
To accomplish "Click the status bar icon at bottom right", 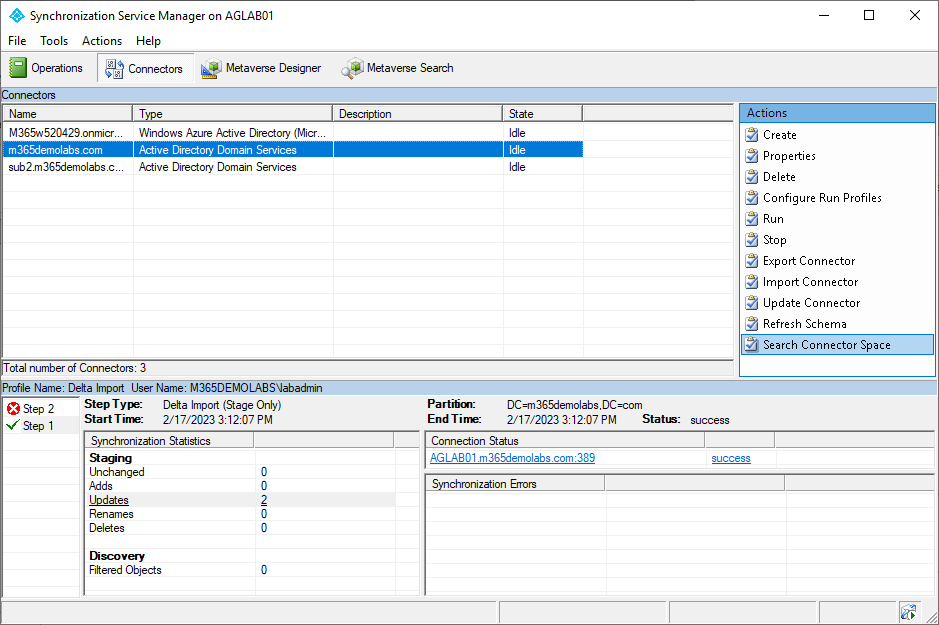I will click(x=908, y=611).
